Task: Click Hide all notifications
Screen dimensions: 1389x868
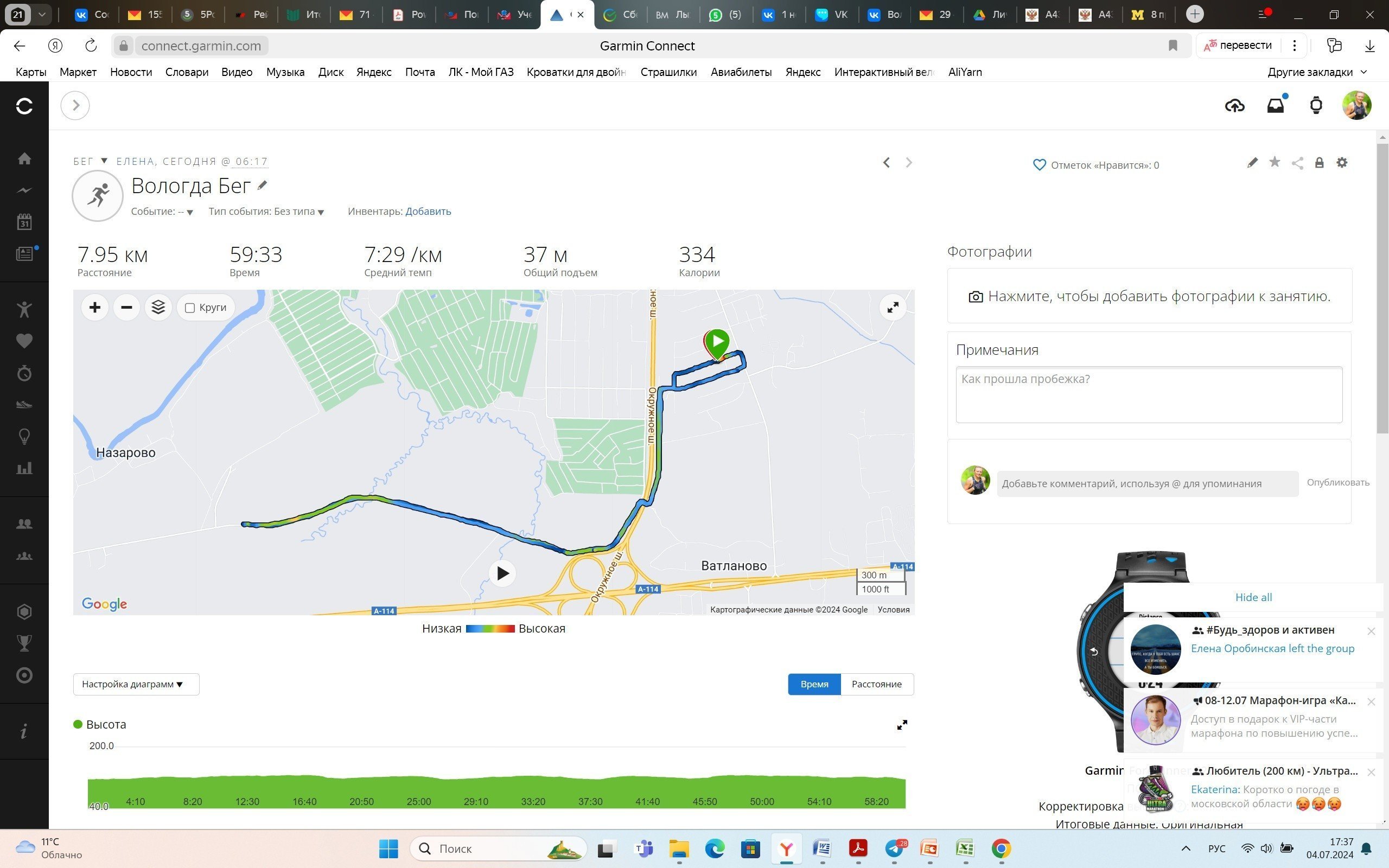Action: (1253, 598)
